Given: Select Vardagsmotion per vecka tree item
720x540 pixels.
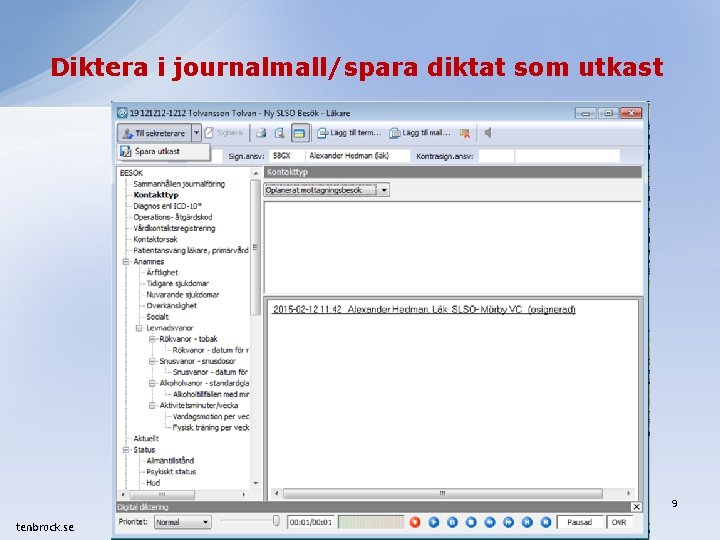Looking at the screenshot, I should (211, 416).
